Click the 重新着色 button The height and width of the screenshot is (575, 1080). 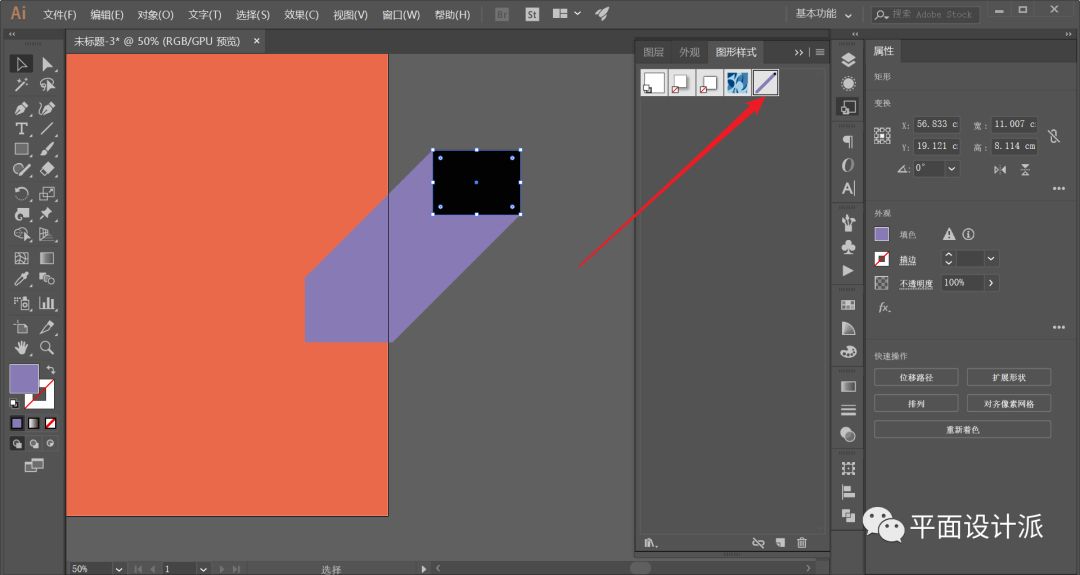point(962,429)
